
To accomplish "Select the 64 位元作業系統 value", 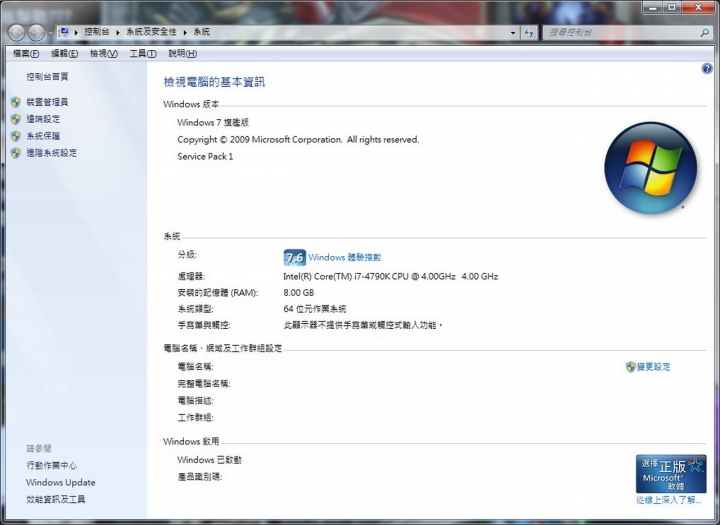I will tap(315, 309).
